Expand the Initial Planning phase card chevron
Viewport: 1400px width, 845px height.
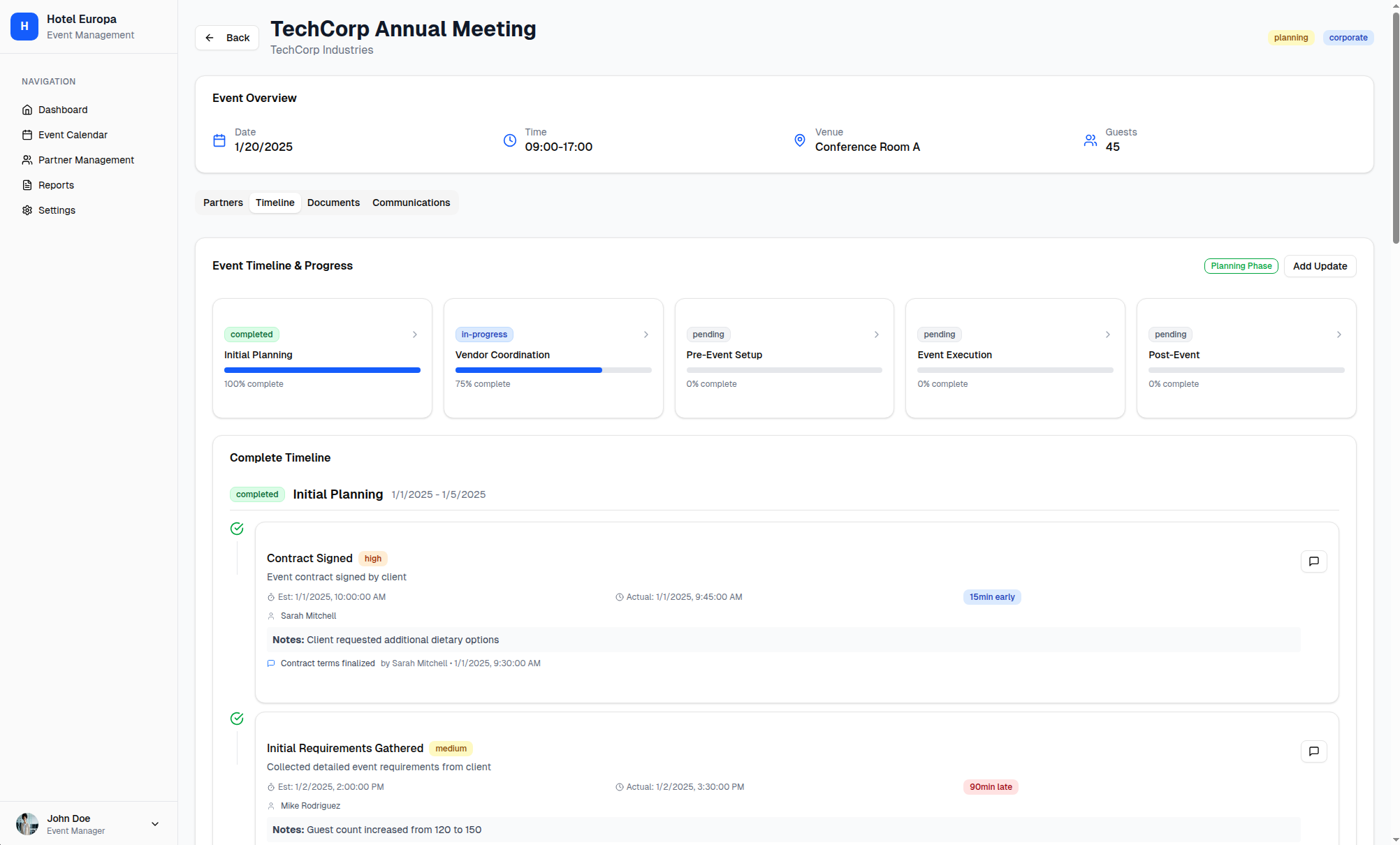pos(415,335)
